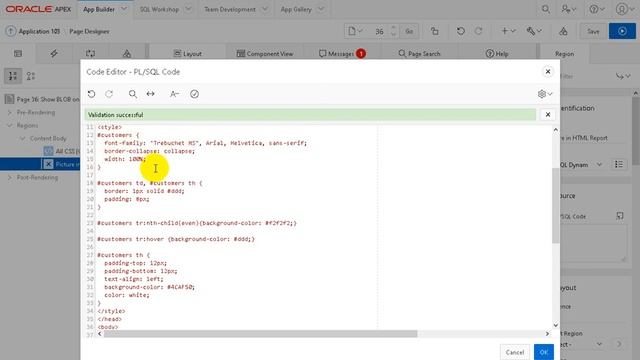This screenshot has height=360, width=640.
Task: Click the code editor vertical scrollbar
Action: (x=556, y=206)
